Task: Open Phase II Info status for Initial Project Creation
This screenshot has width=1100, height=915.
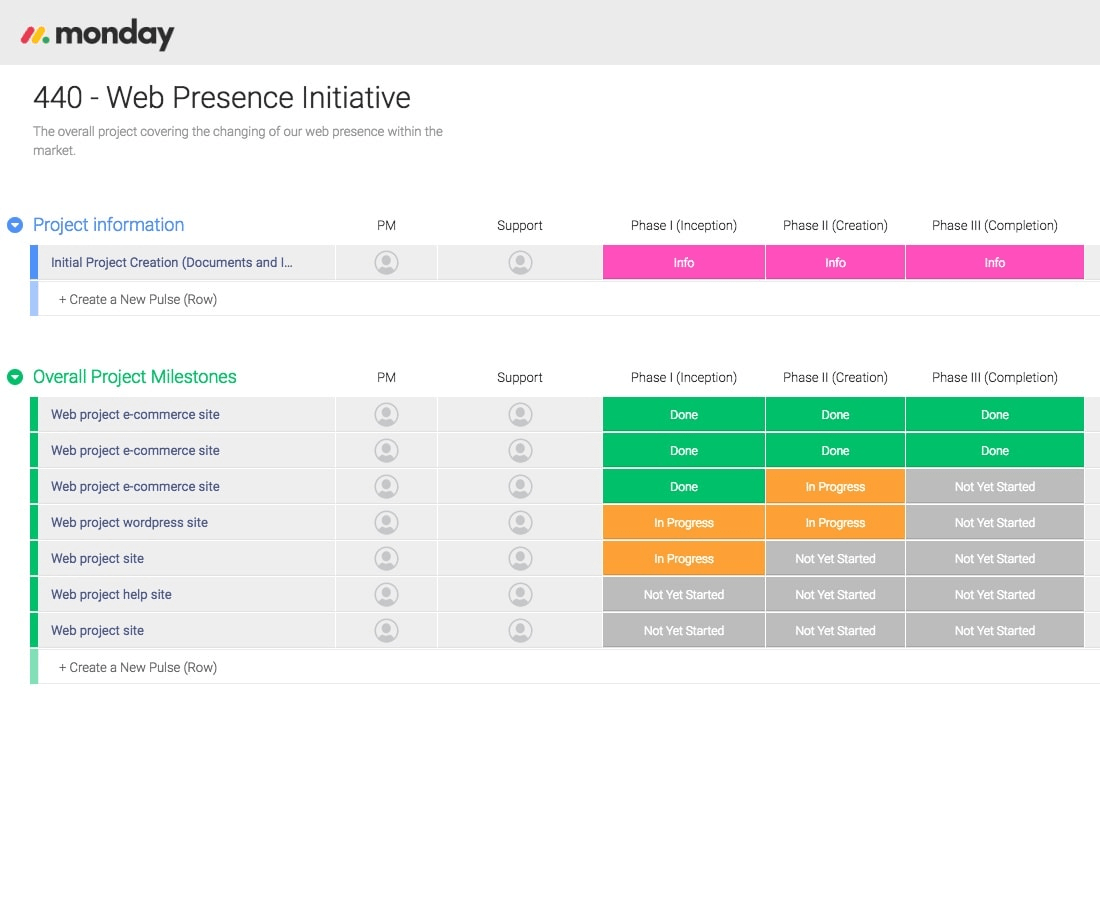Action: [x=835, y=262]
